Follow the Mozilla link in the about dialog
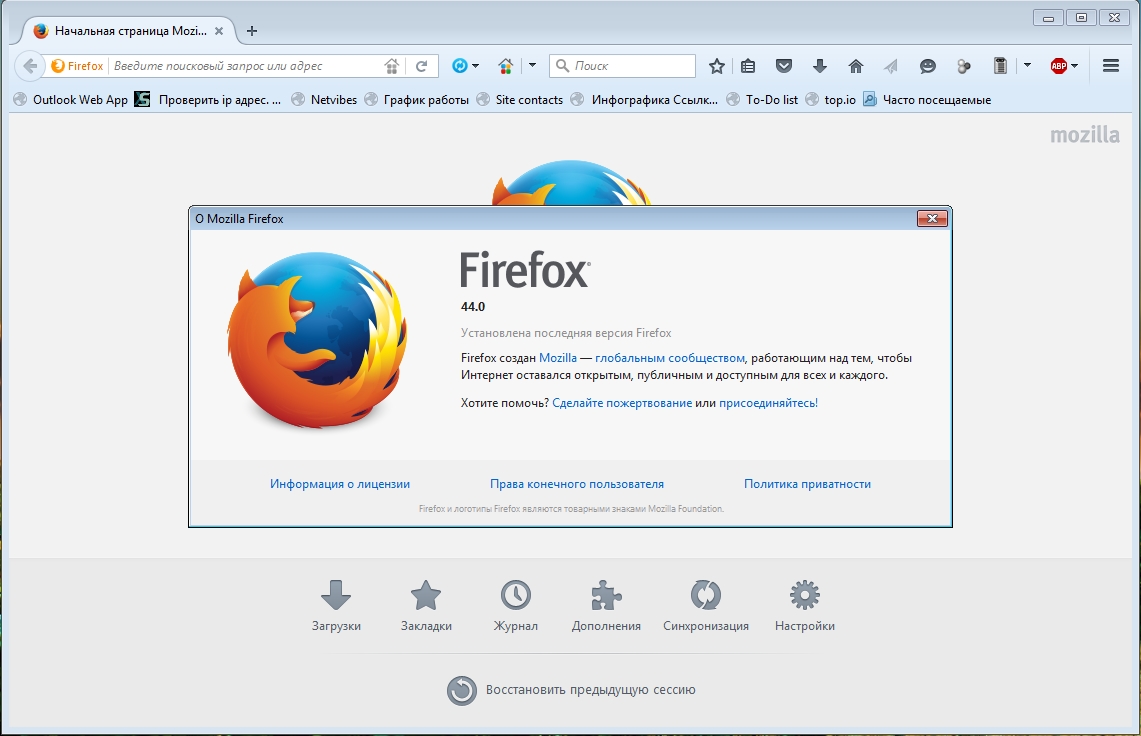The width and height of the screenshot is (1141, 736). tap(557, 358)
